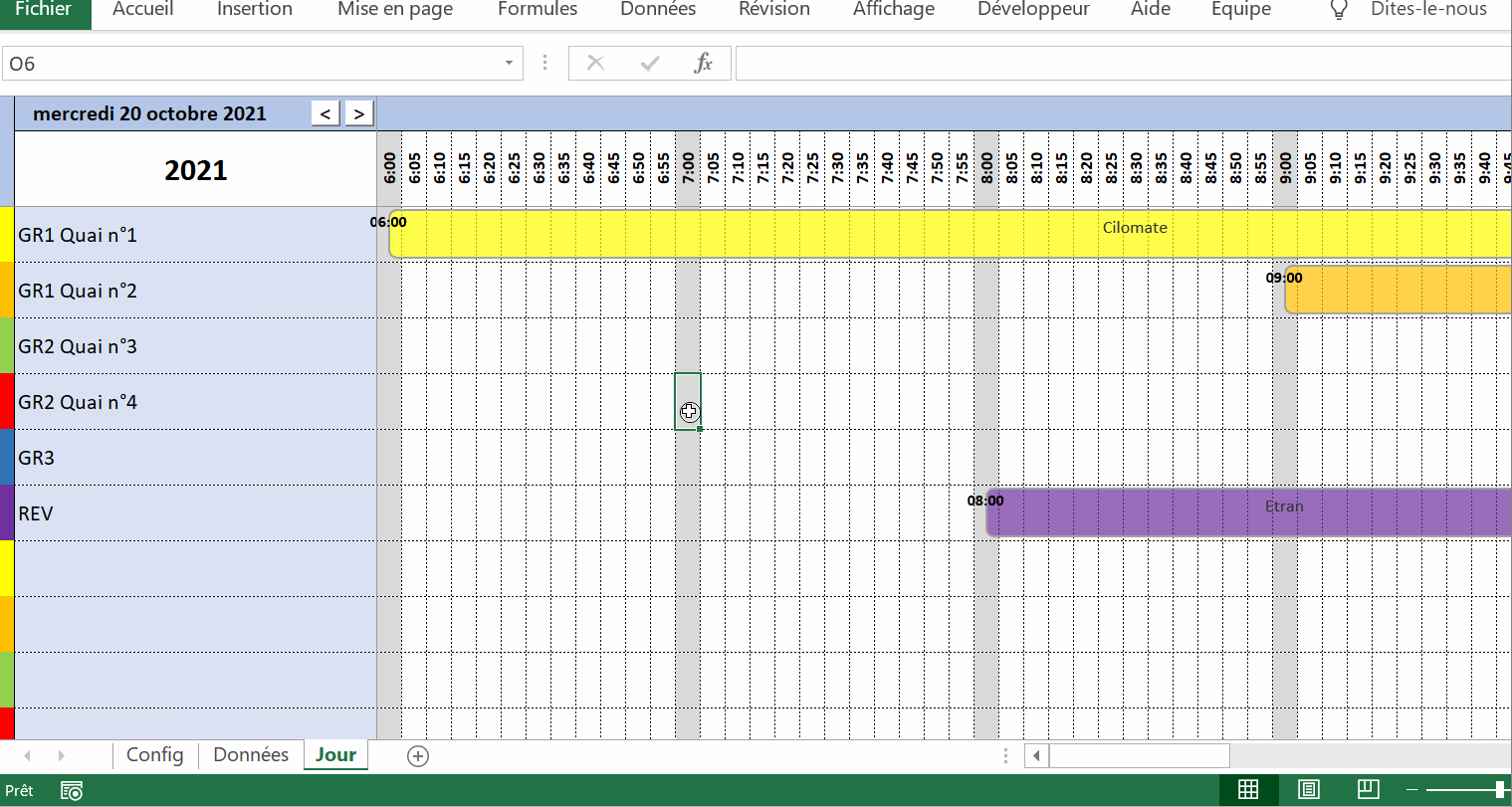Click the previous sheet navigation arrow

[27, 756]
